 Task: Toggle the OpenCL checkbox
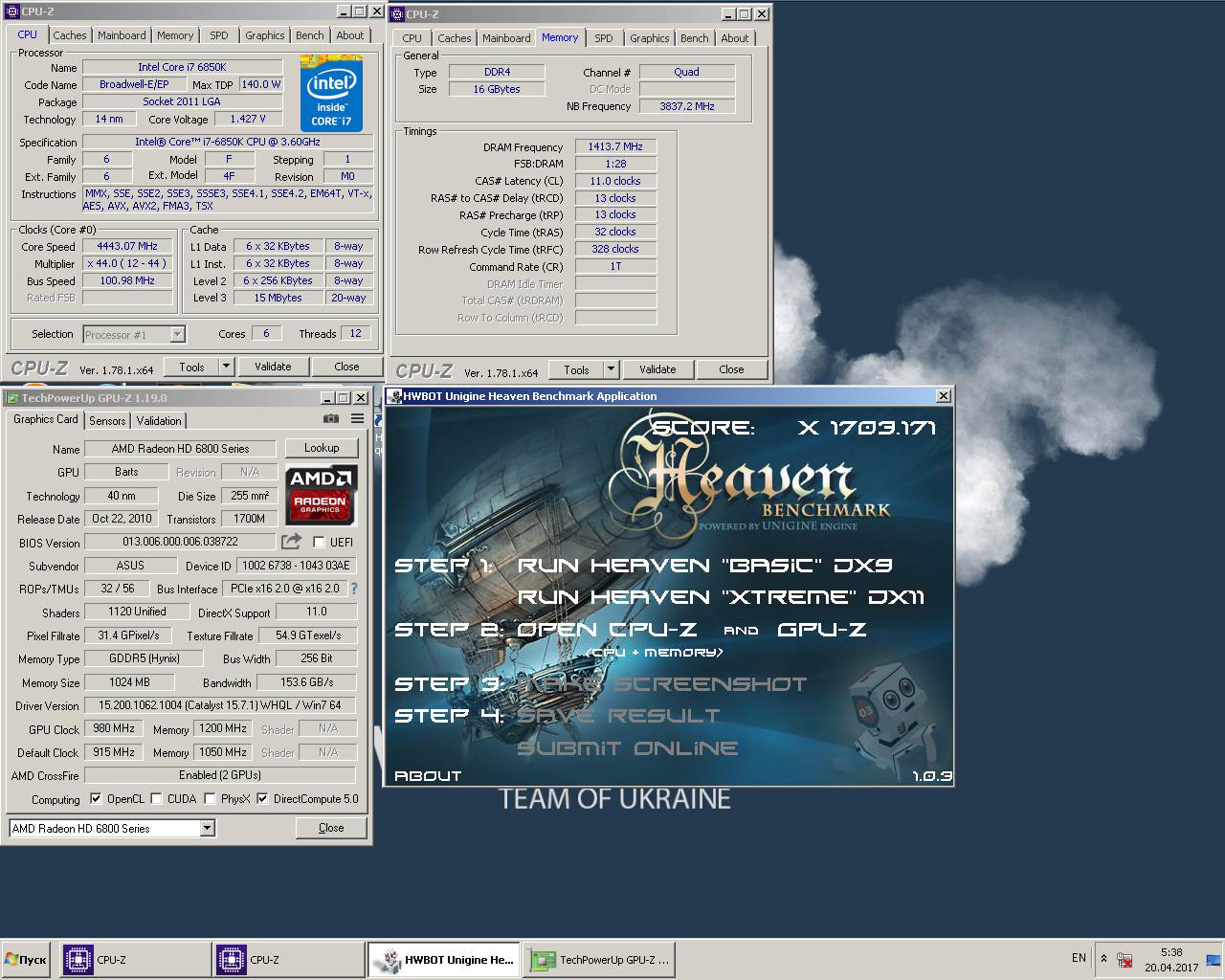pos(96,798)
